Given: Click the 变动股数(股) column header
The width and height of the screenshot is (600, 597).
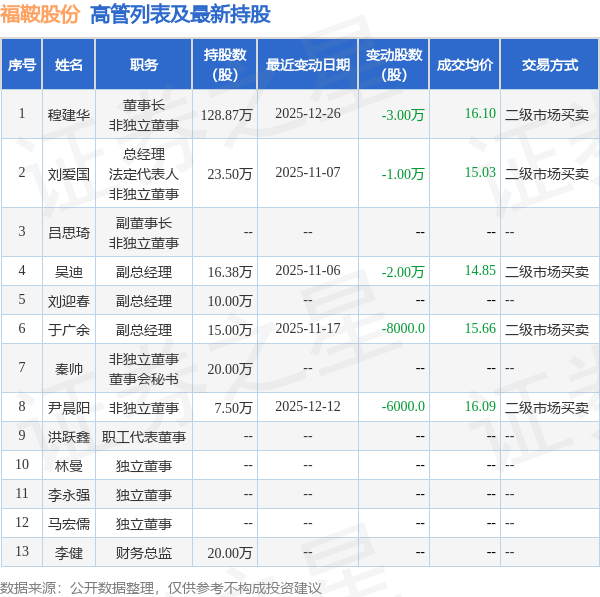Looking at the screenshot, I should coord(394,64).
